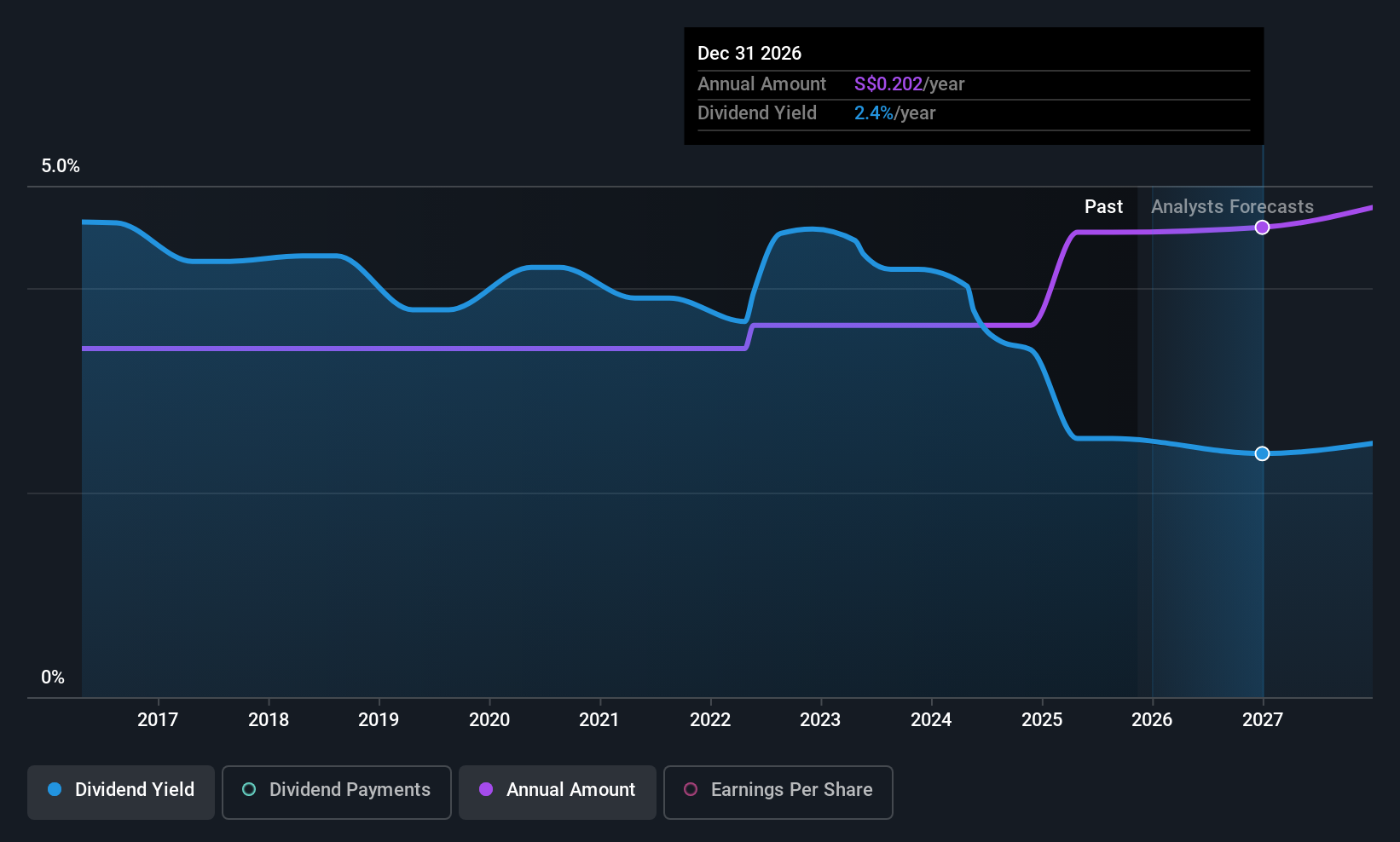1400x842 pixels.
Task: Click the 2.4% dividend yield value
Action: click(x=874, y=113)
